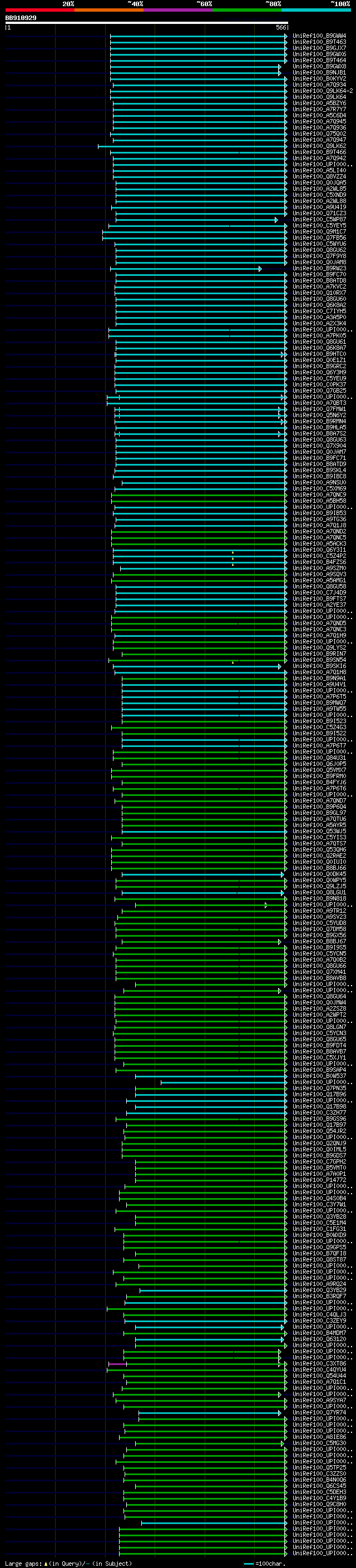Select hit label UniRef100_P14772
Image resolution: width=356 pixels, height=1568 pixels.
[x=319, y=1180]
